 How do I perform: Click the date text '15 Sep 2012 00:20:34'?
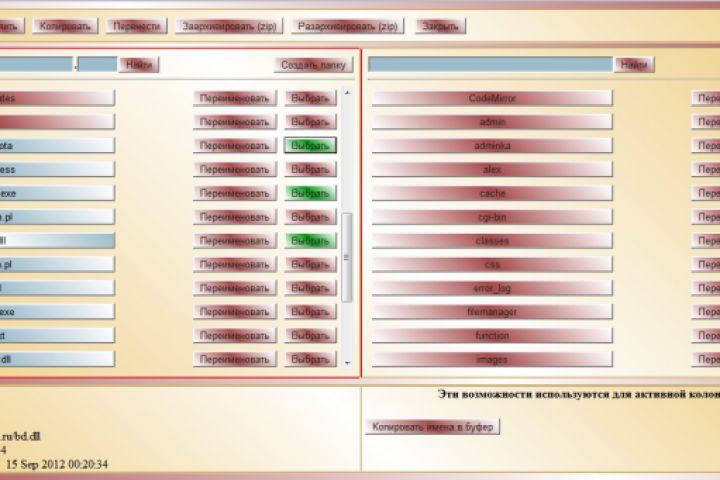coord(57,464)
